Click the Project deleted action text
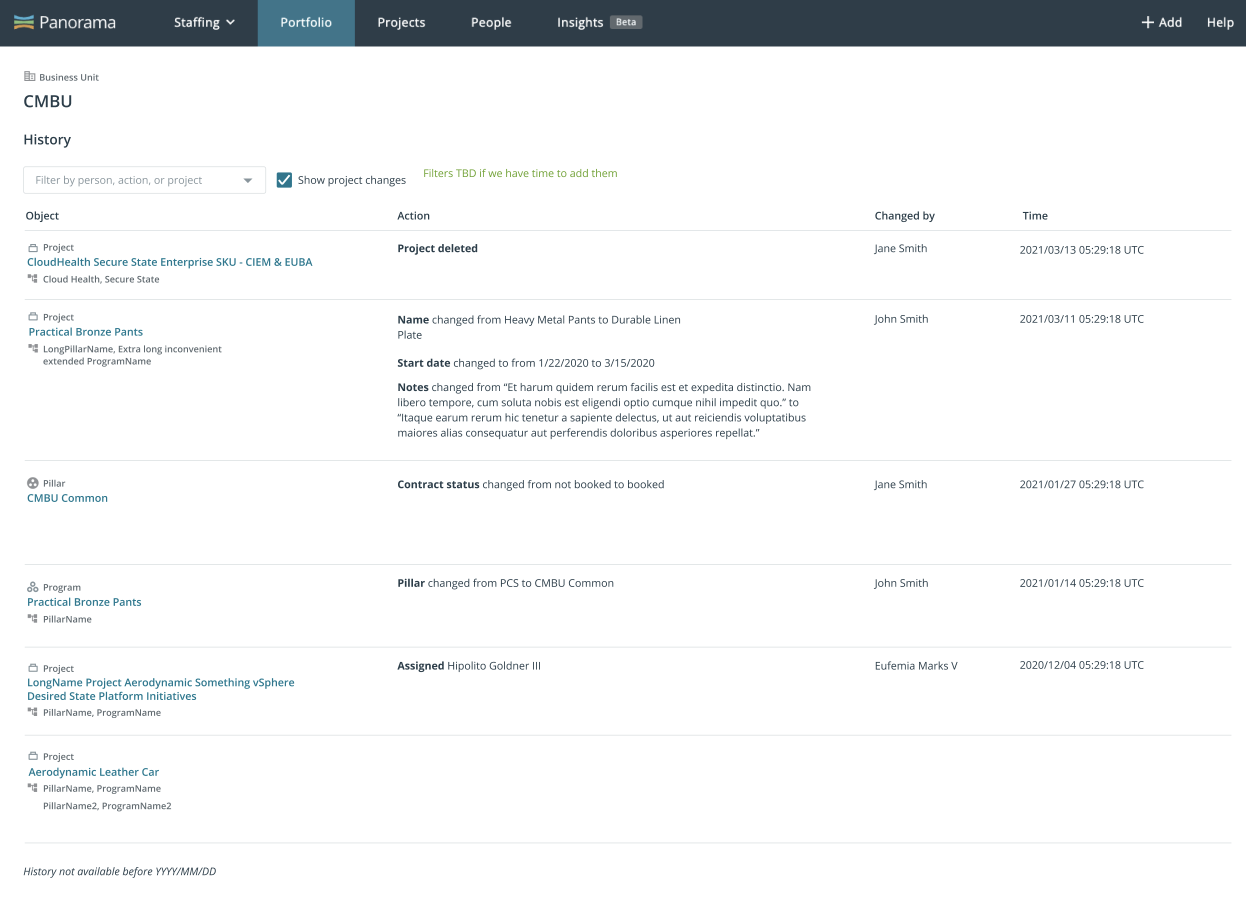The height and width of the screenshot is (920, 1246). point(438,249)
